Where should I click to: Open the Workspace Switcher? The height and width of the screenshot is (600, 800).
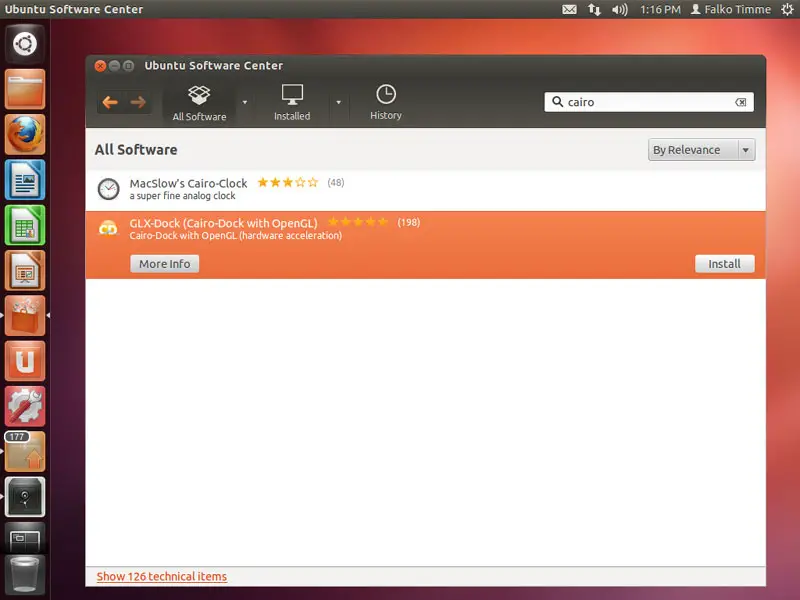[24, 538]
